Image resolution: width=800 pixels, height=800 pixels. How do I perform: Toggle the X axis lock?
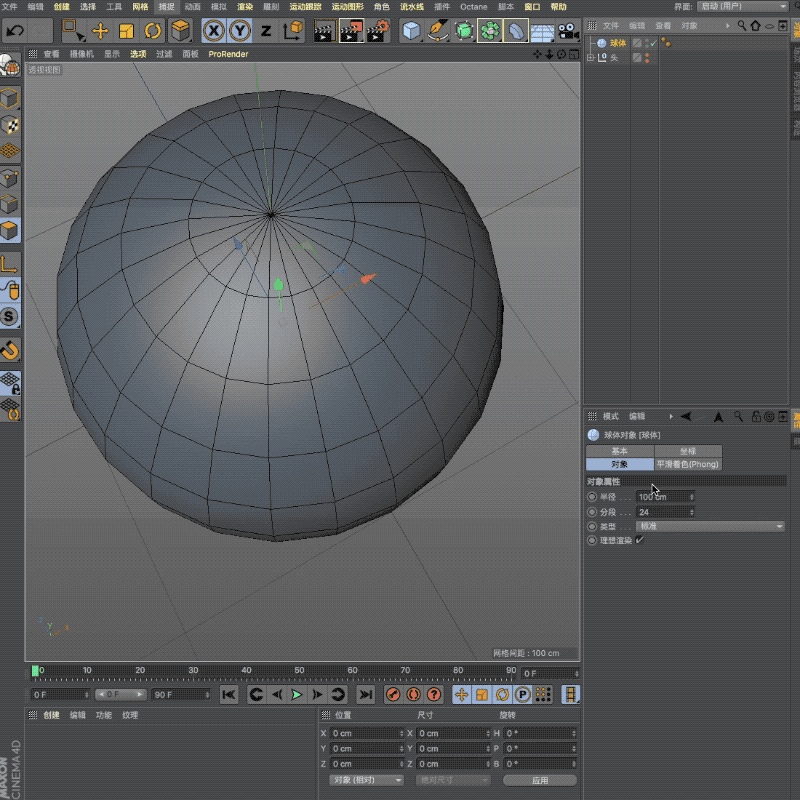point(214,31)
